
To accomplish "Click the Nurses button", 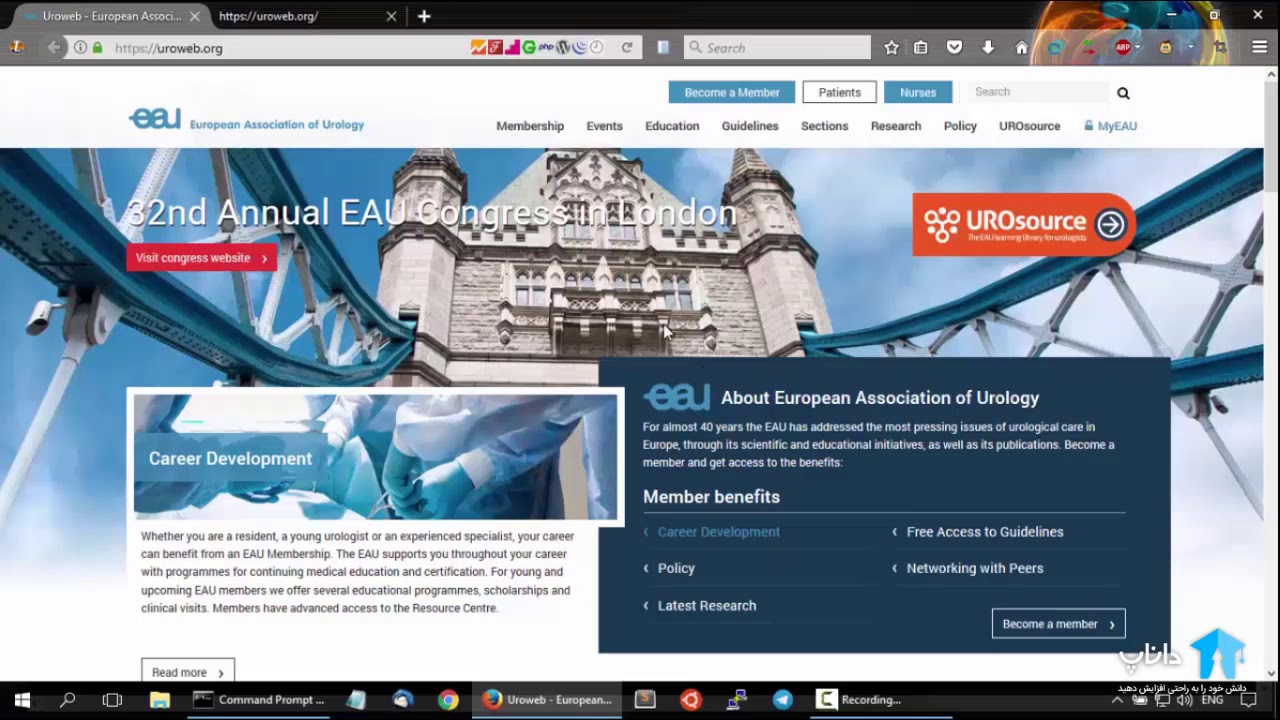I will click(x=918, y=92).
